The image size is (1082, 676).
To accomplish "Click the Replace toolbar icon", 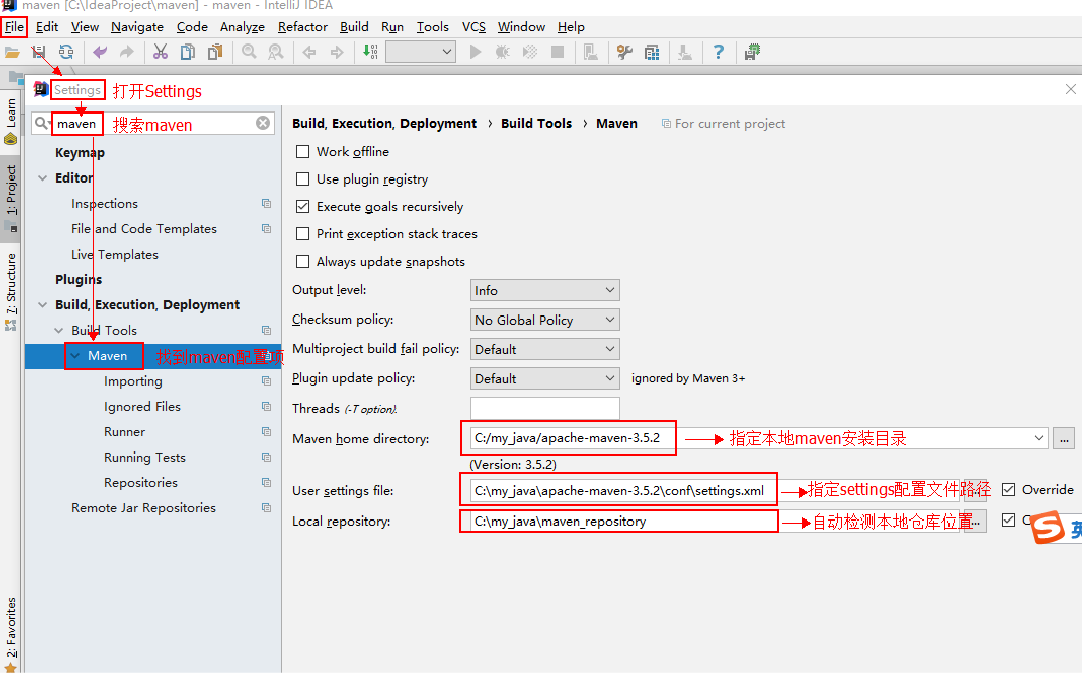I will (275, 52).
